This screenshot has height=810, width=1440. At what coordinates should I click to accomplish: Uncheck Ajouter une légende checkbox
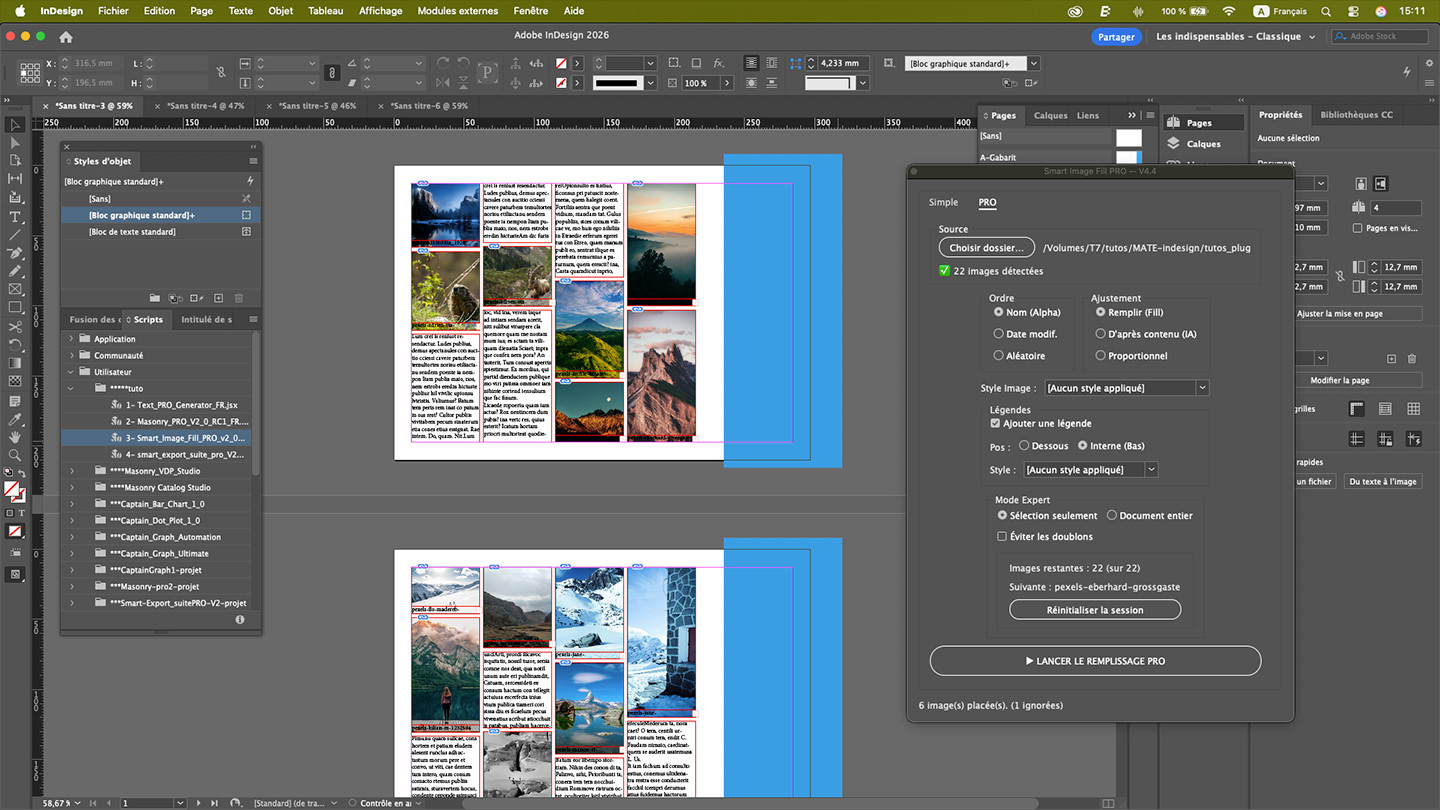pyautogui.click(x=995, y=424)
